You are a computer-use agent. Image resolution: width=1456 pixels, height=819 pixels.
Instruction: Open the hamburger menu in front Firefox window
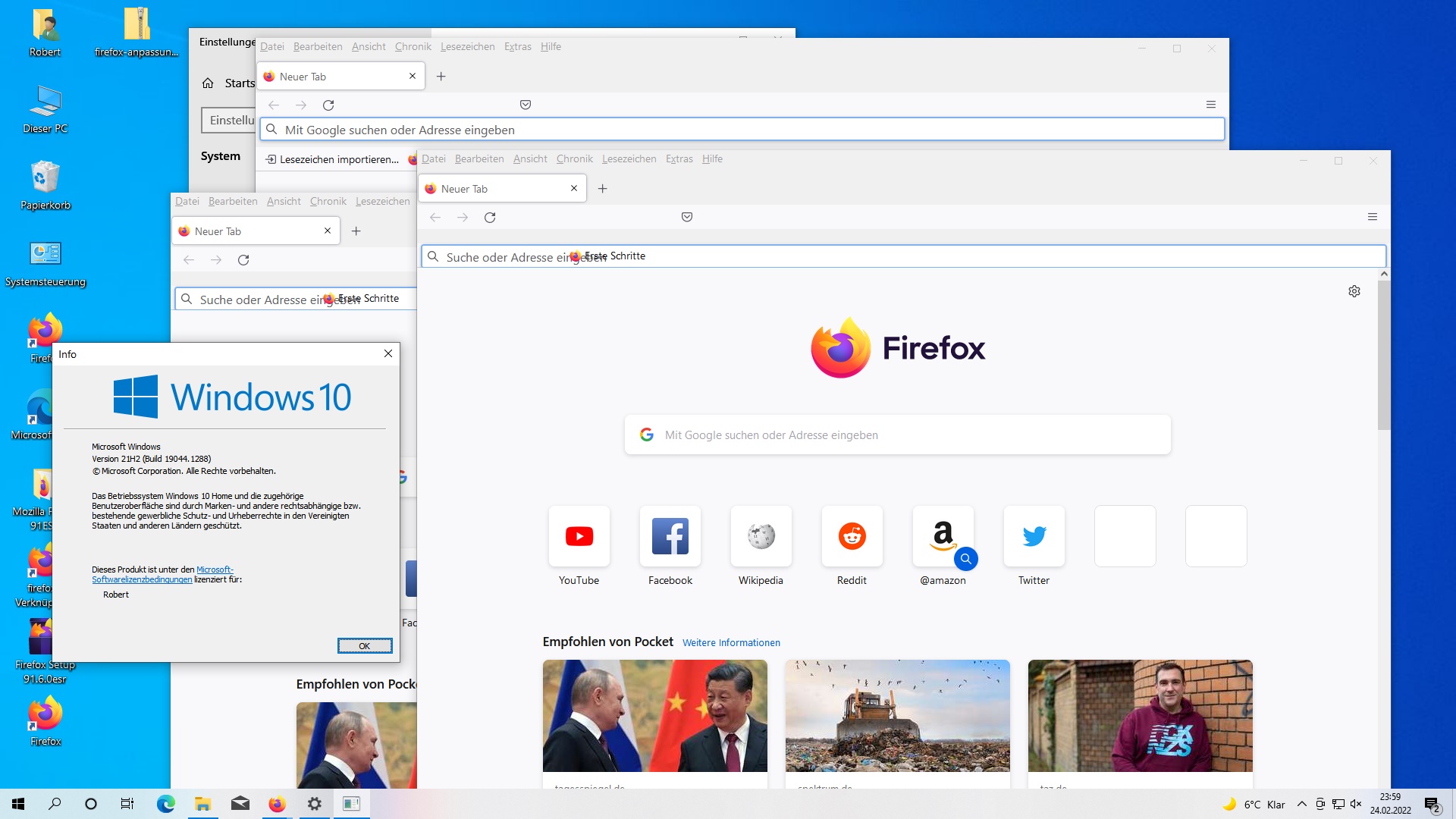click(x=1372, y=217)
